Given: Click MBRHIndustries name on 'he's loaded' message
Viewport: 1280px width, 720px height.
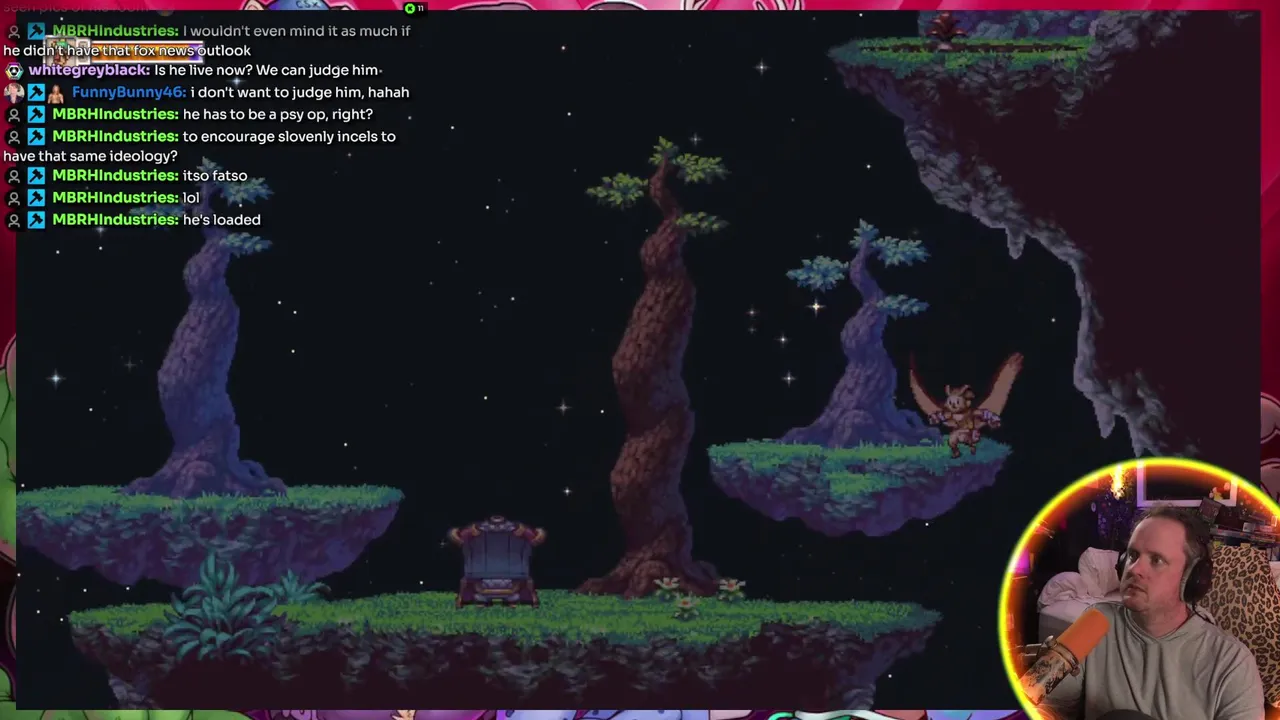Looking at the screenshot, I should tap(115, 220).
